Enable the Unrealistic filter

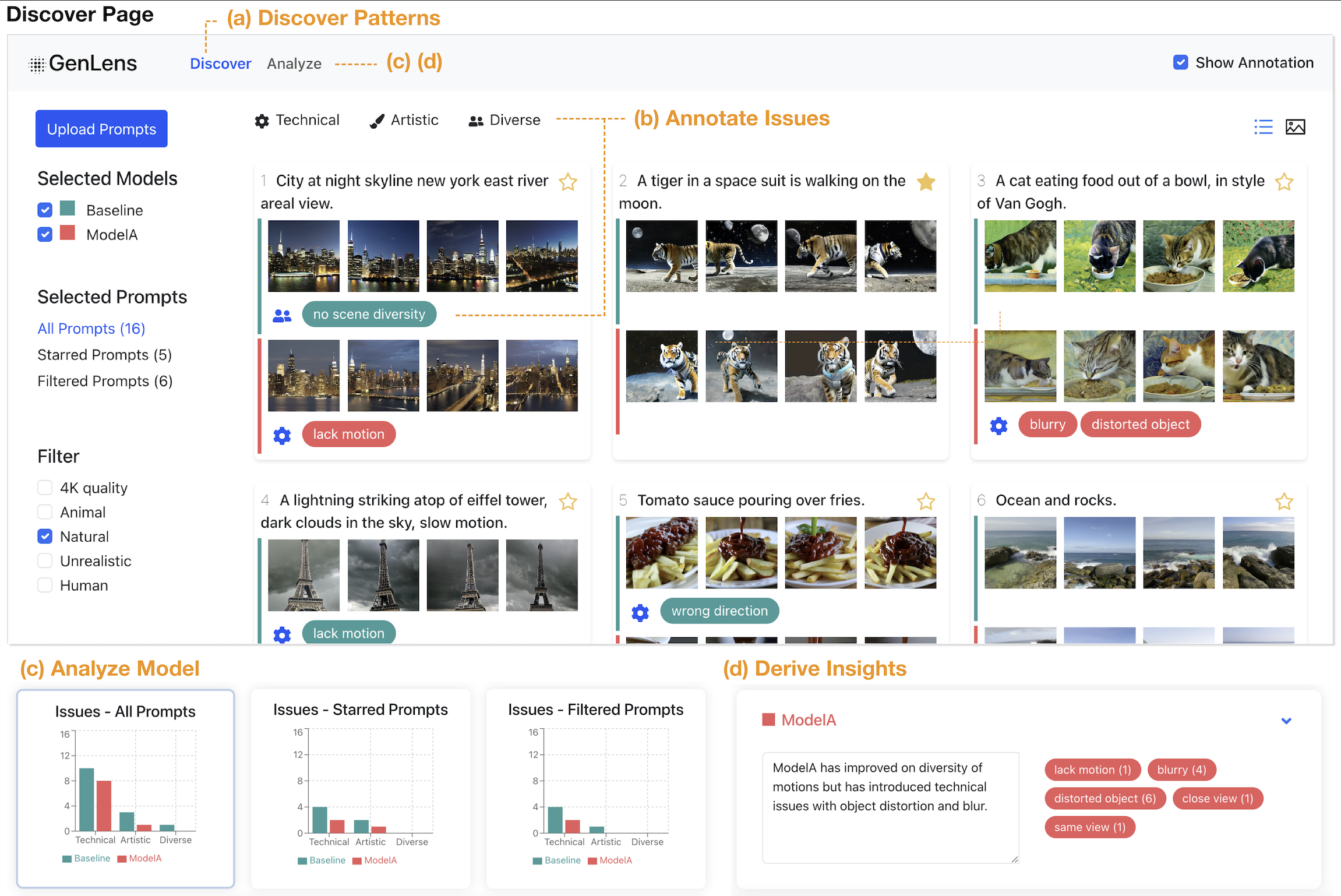(45, 560)
